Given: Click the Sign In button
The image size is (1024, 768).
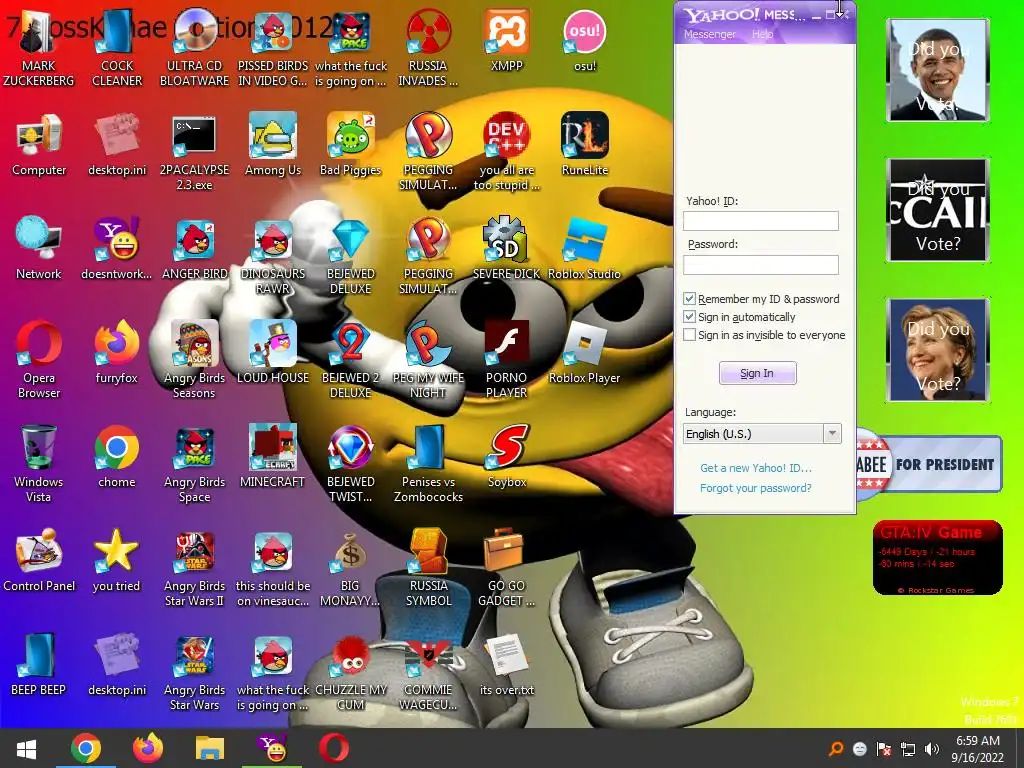Looking at the screenshot, I should [x=758, y=373].
